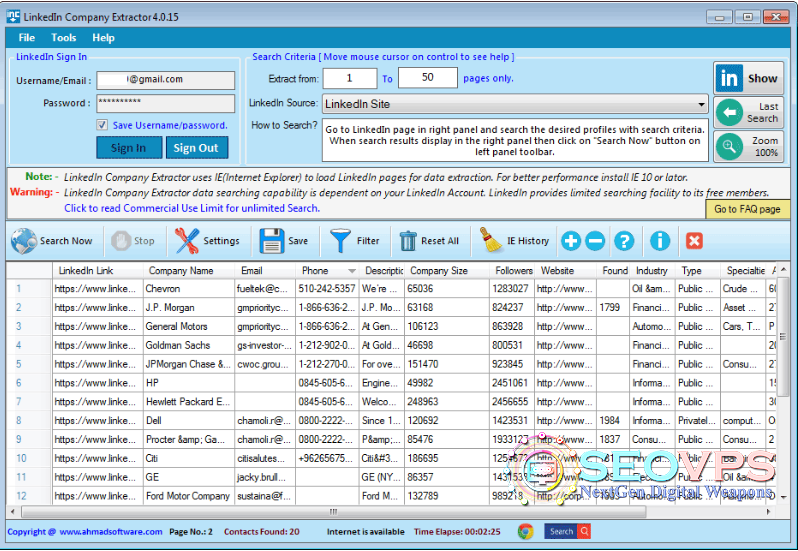Click Reset All trash bin icon
798x551 pixels.
(x=408, y=241)
